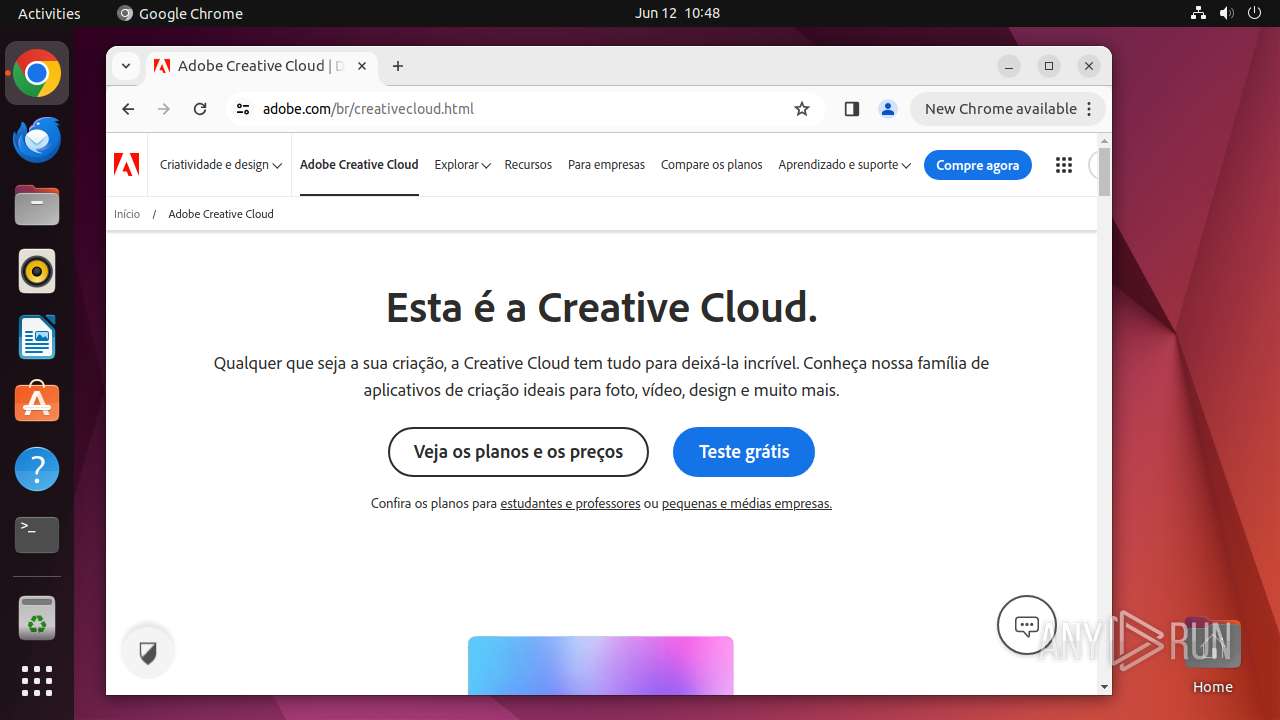
Task: Open Compare os planos nav item
Action: 712,165
